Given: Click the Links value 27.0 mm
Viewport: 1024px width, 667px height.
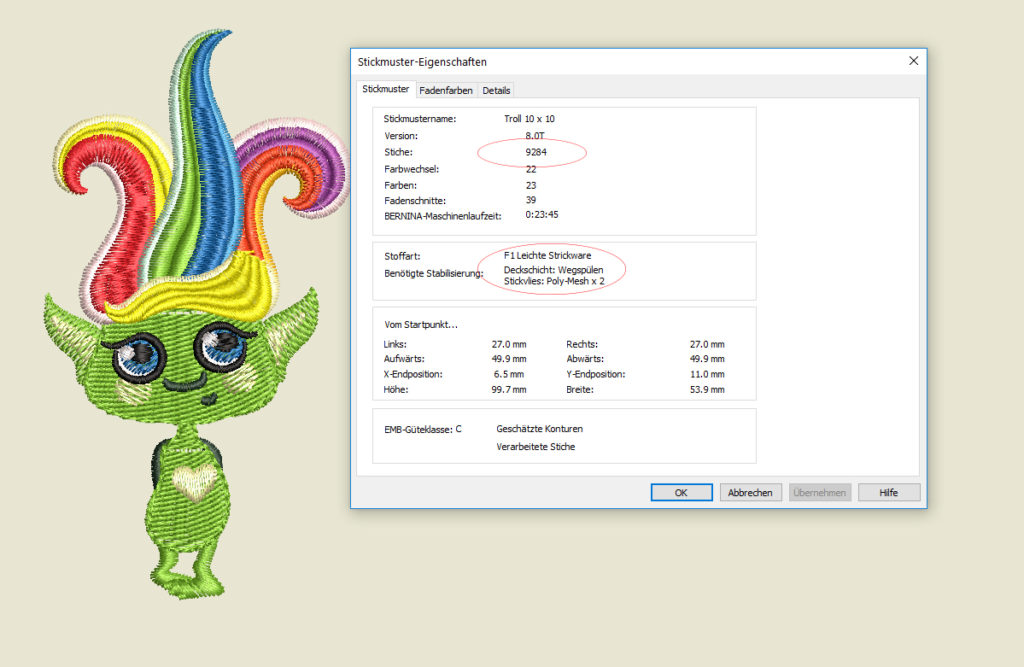Looking at the screenshot, I should (509, 344).
